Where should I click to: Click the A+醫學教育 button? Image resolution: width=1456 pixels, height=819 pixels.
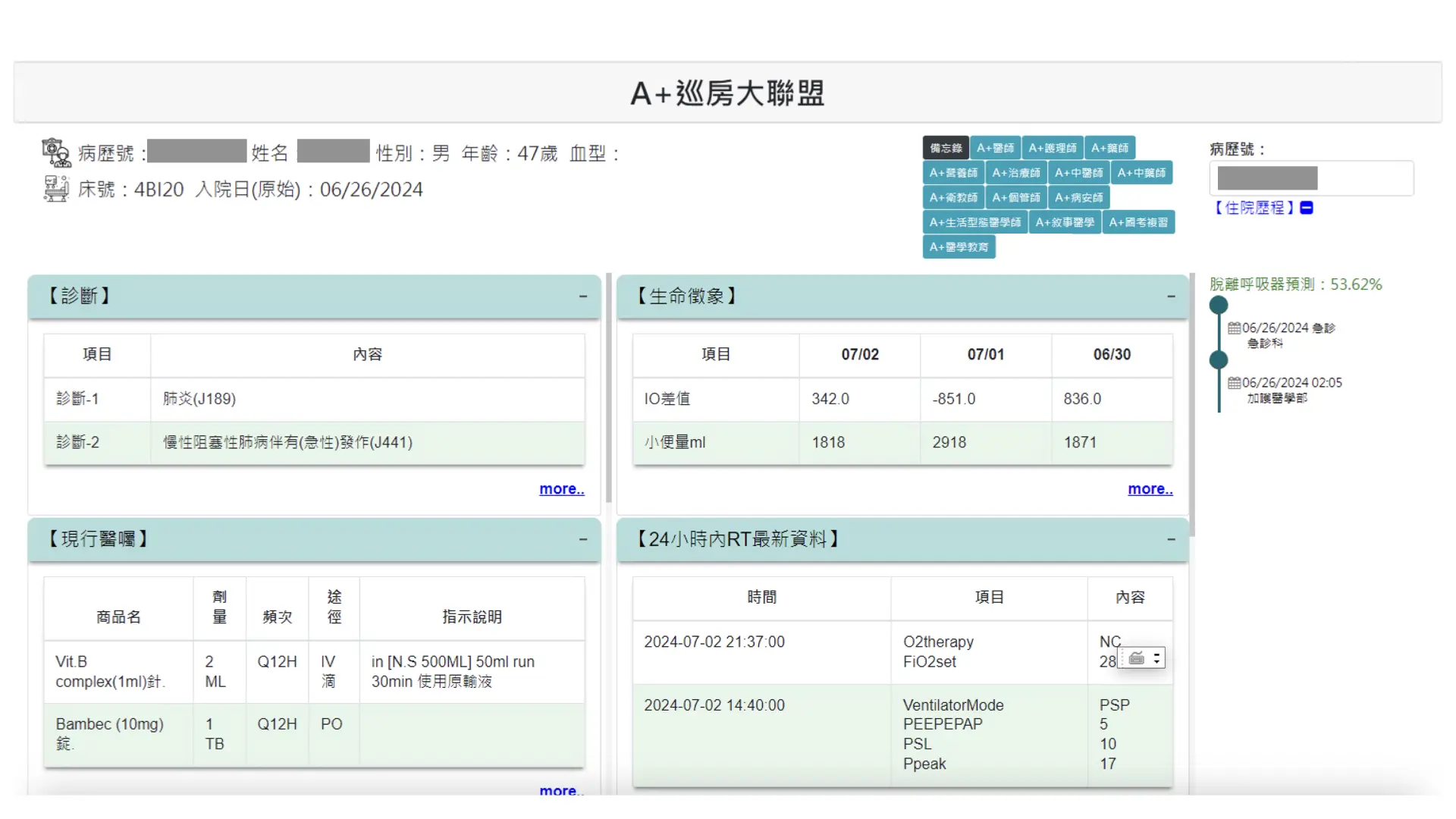tap(959, 247)
